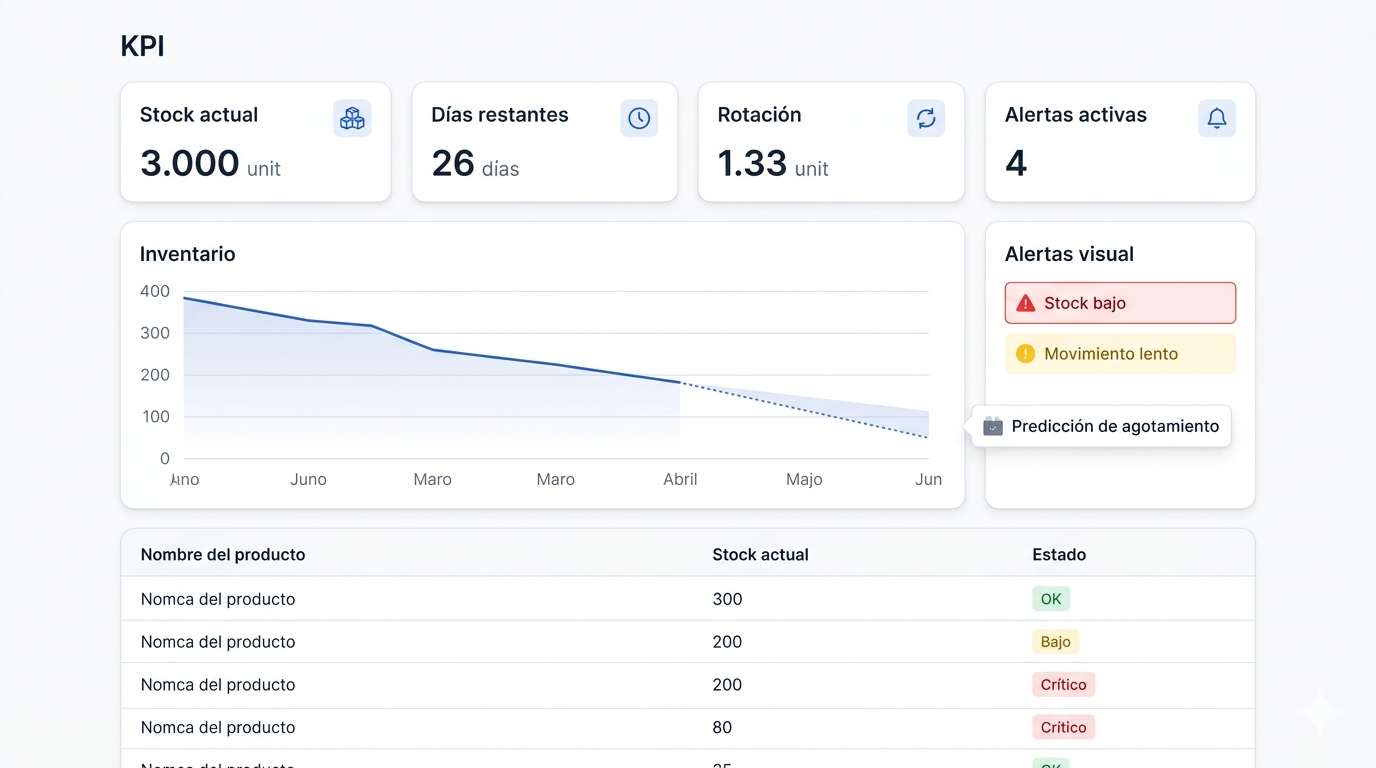Select the Movimiento lento alert
Image resolution: width=1376 pixels, height=768 pixels.
click(x=1119, y=353)
